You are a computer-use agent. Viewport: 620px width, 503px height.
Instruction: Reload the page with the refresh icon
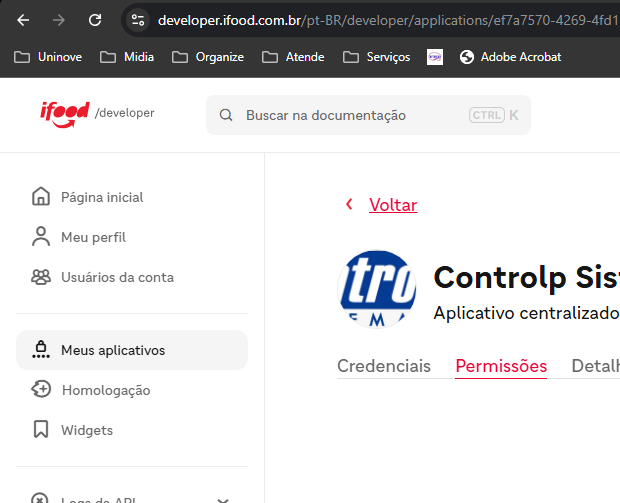click(95, 20)
